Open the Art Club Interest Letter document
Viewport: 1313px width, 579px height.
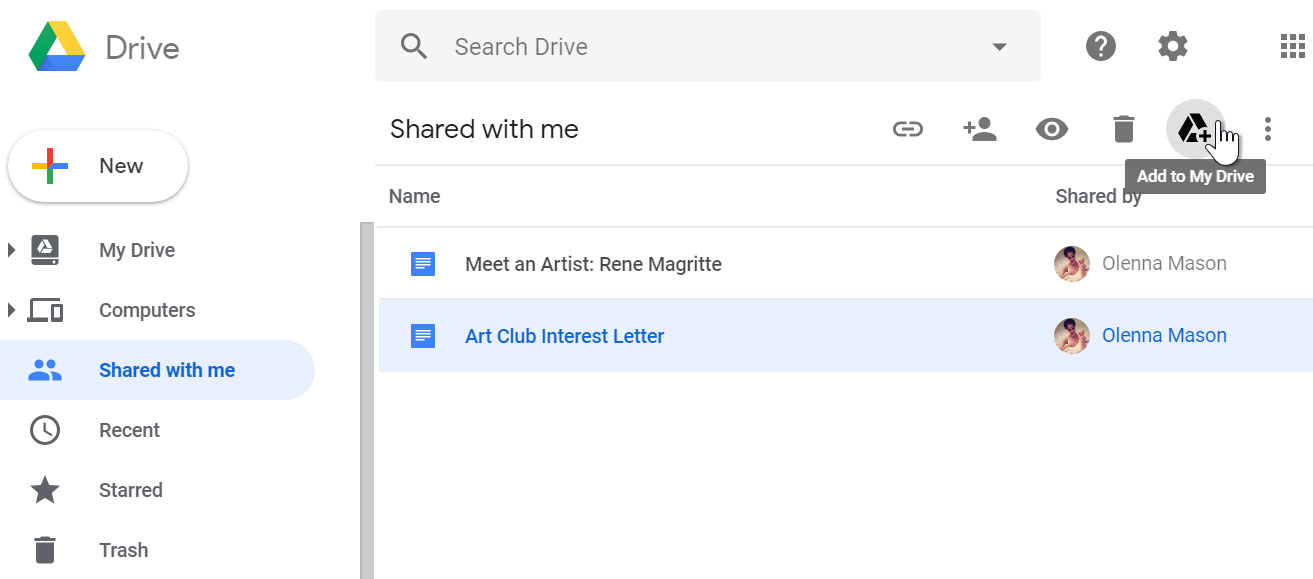tap(564, 336)
